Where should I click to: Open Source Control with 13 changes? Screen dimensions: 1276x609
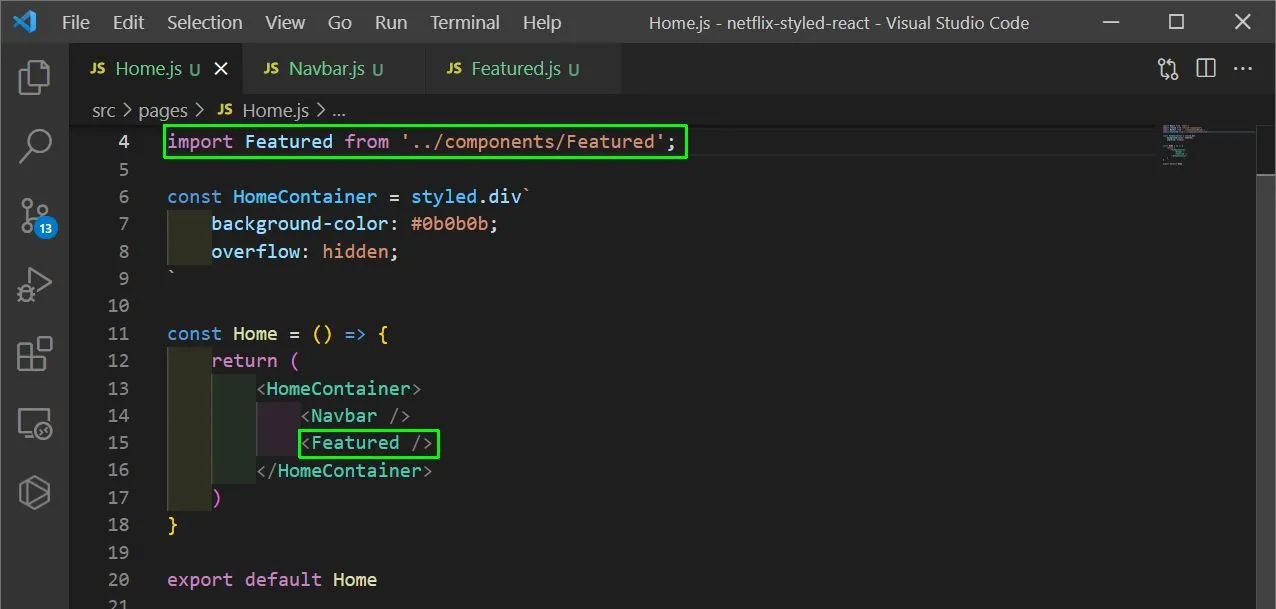click(36, 216)
